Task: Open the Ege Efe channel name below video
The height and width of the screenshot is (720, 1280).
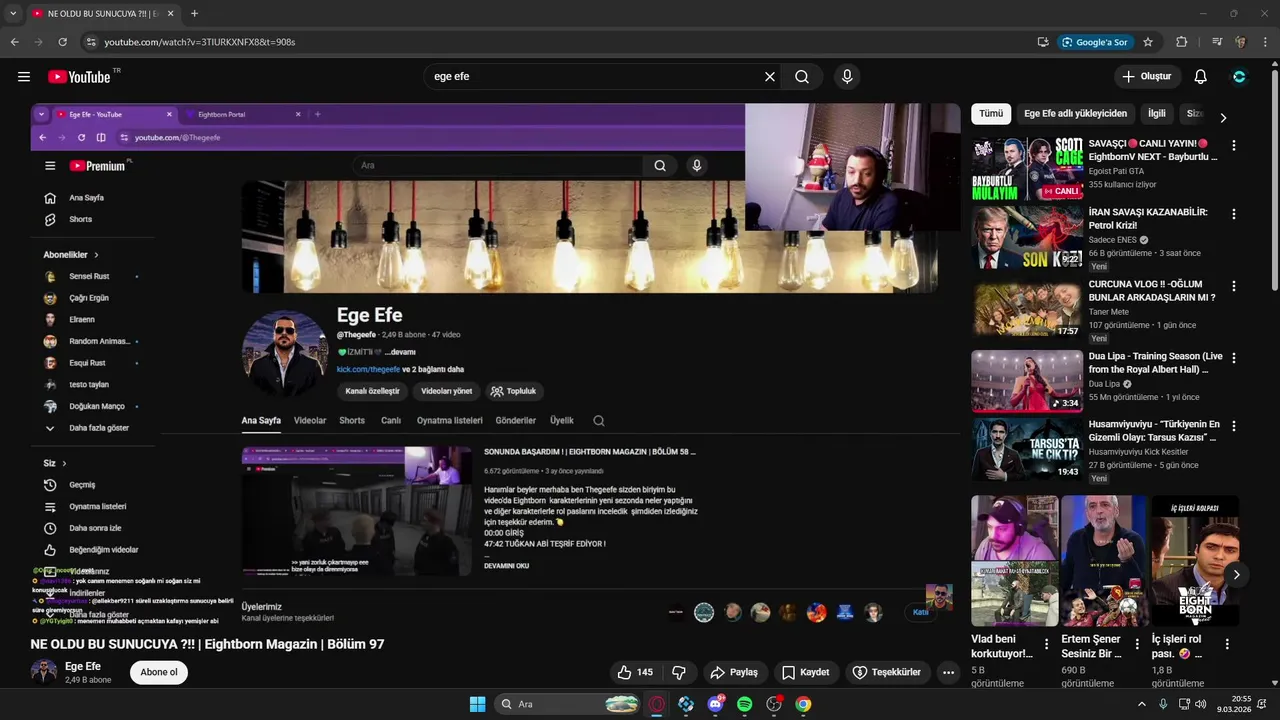Action: pyautogui.click(x=83, y=666)
